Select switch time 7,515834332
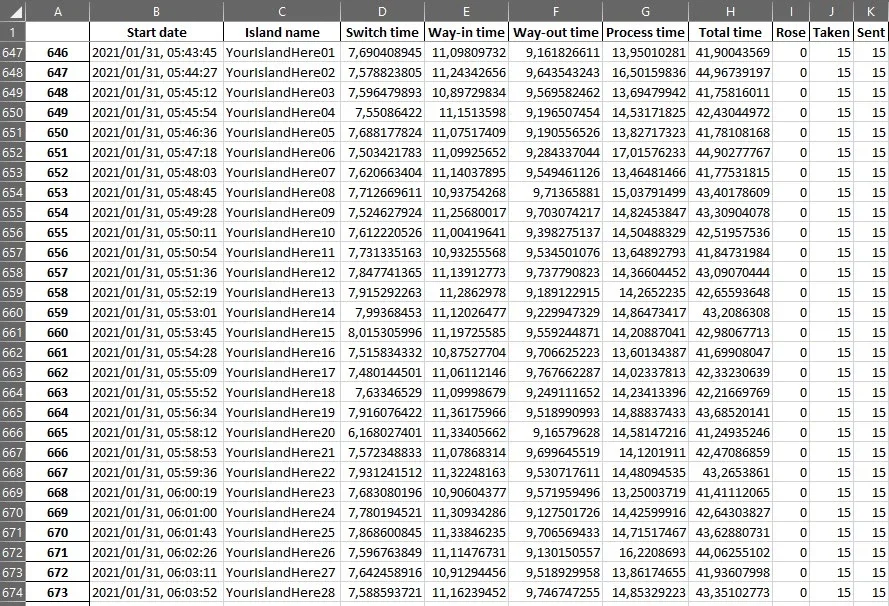Viewport: 889px width, 606px height. [382, 353]
